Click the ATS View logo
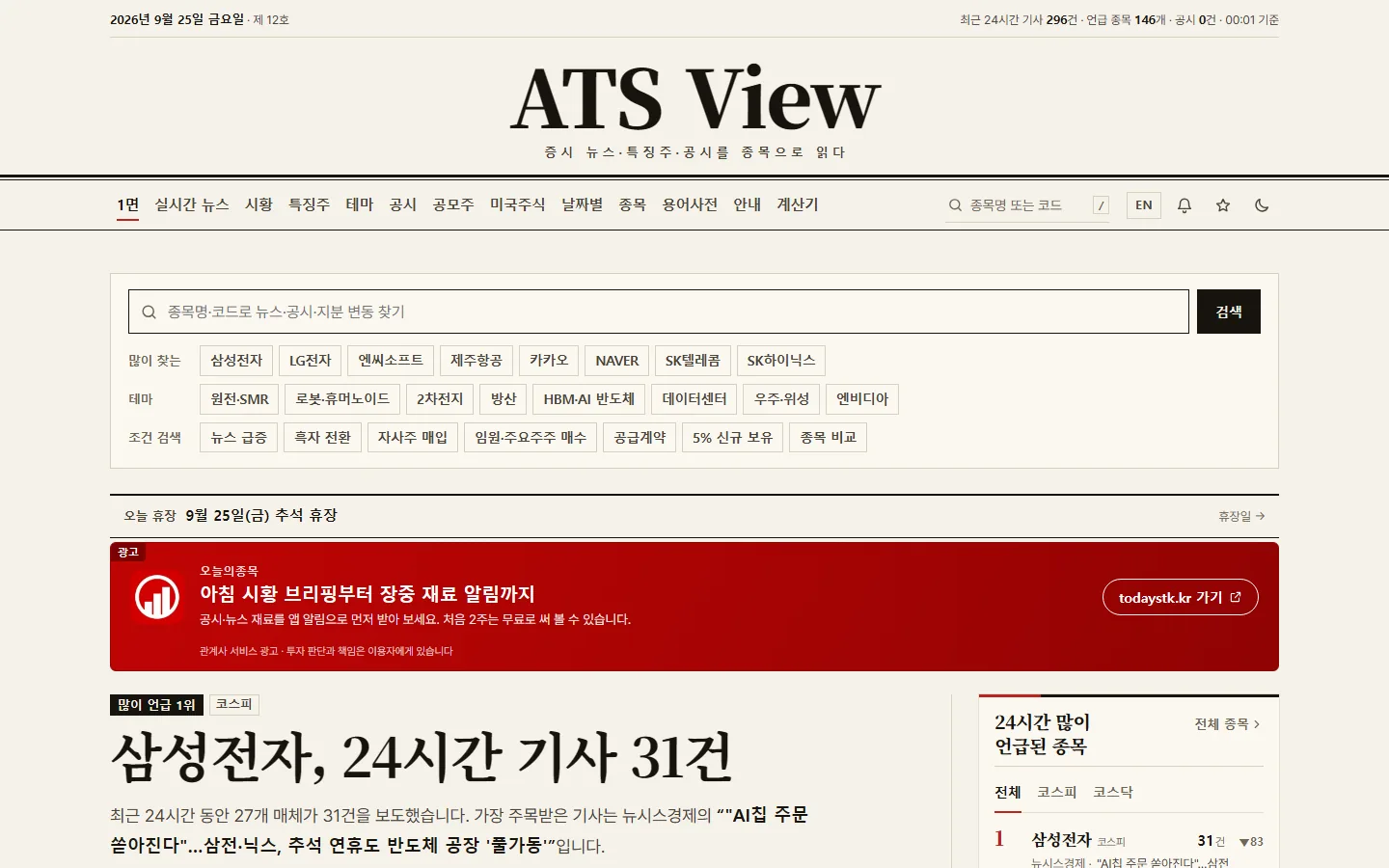Viewport: 1389px width, 868px height. (x=694, y=98)
